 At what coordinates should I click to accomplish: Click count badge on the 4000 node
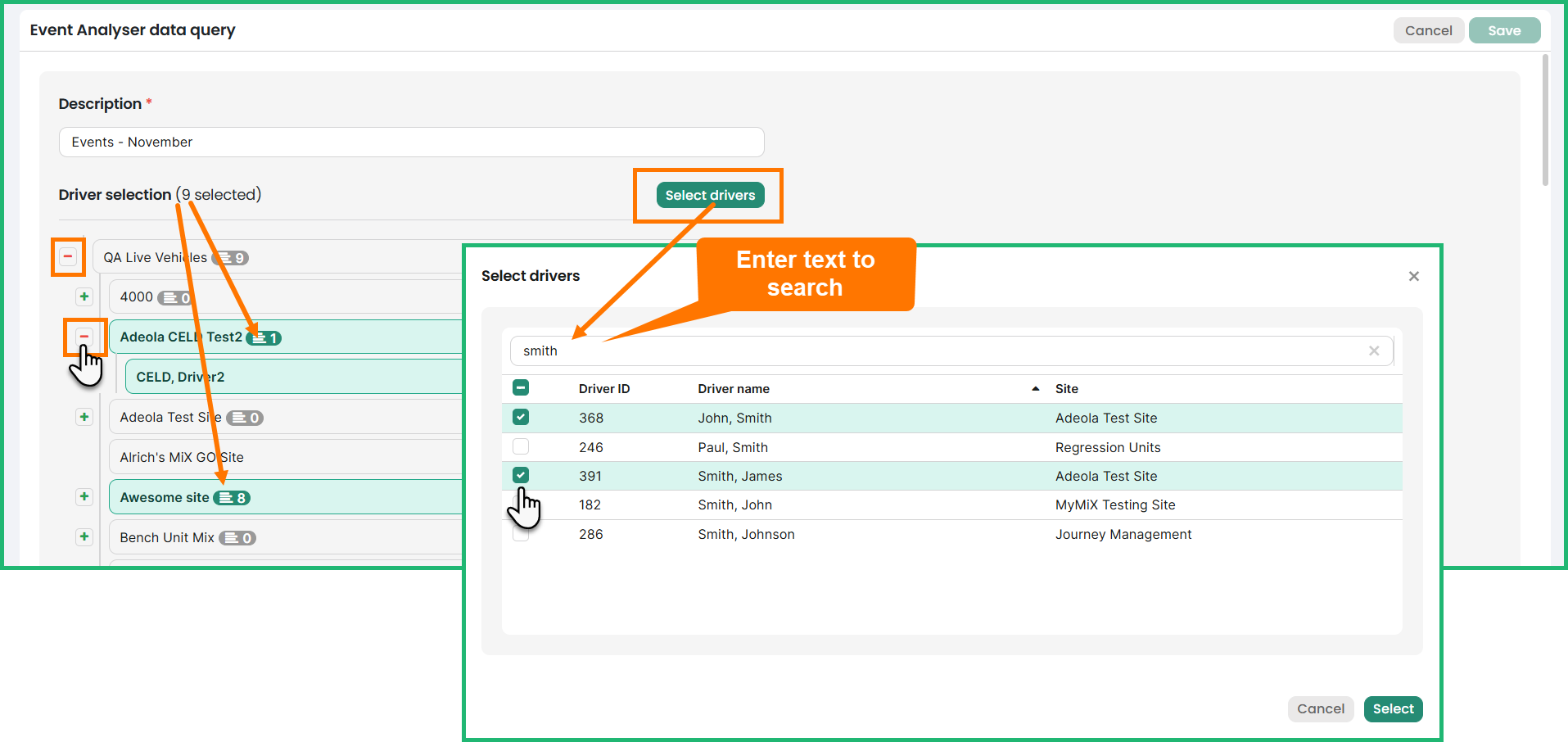pyautogui.click(x=175, y=298)
